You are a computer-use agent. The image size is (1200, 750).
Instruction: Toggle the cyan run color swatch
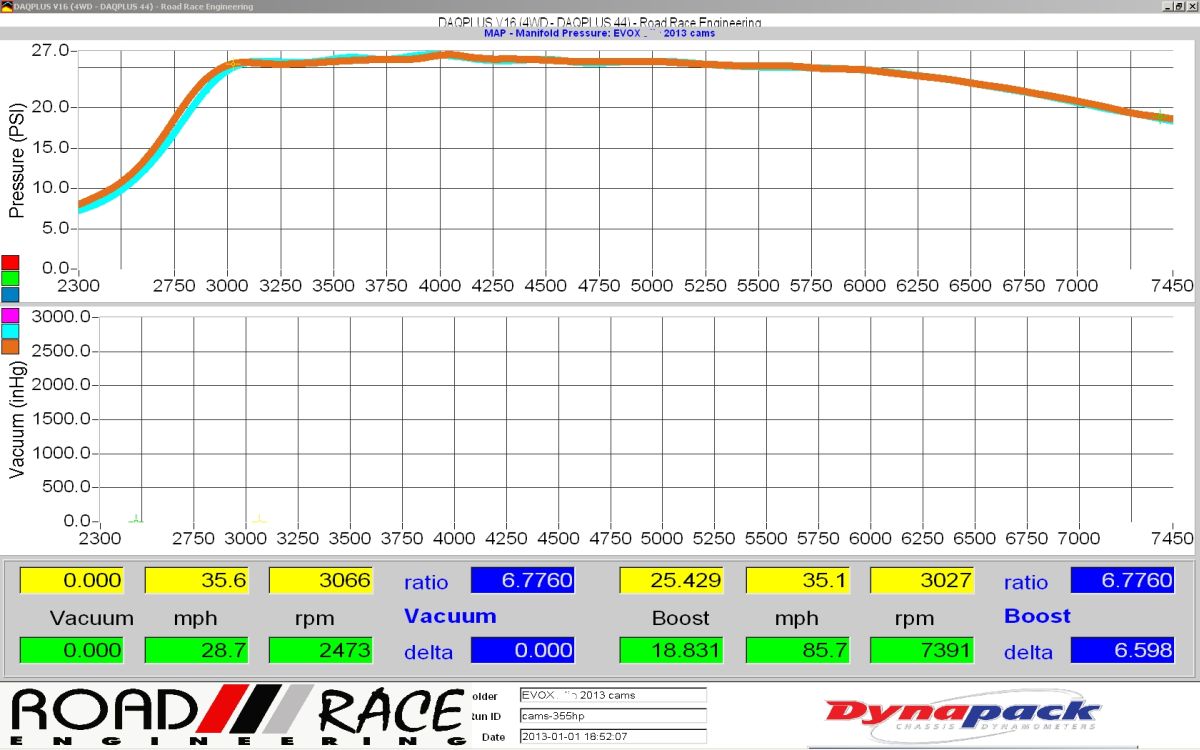[x=10, y=331]
